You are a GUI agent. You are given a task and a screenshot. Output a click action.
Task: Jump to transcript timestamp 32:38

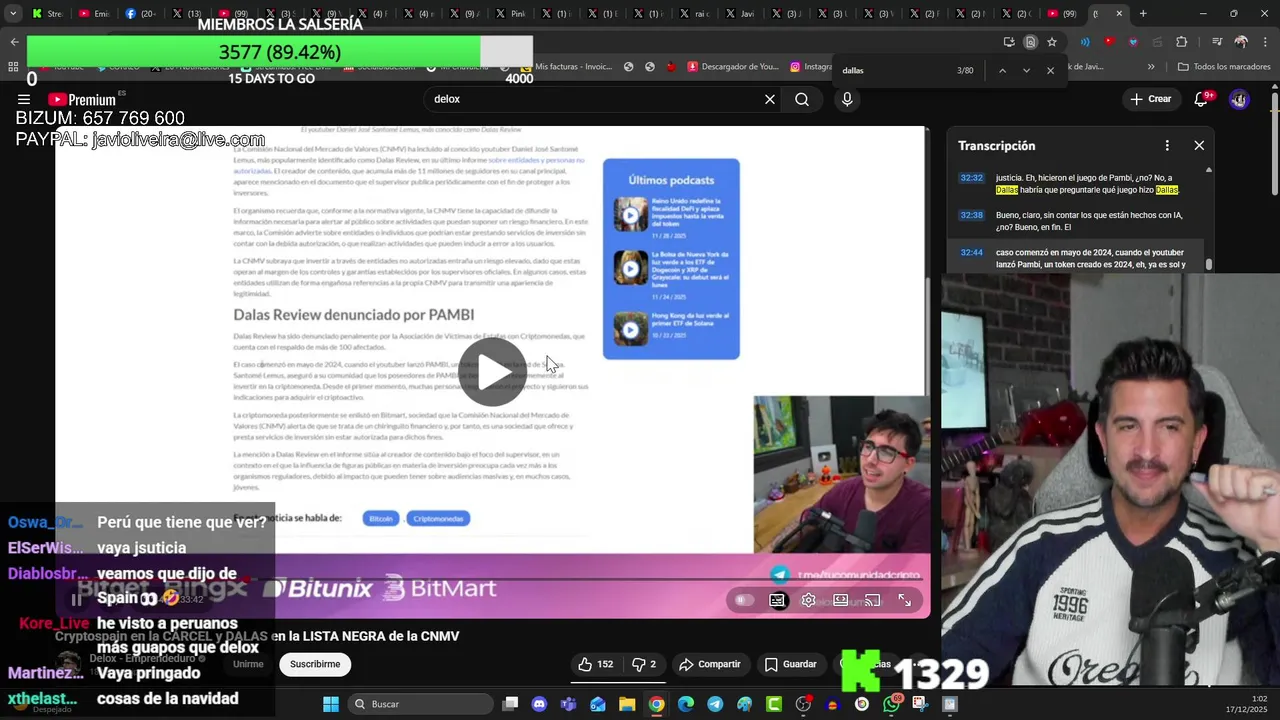[971, 215]
